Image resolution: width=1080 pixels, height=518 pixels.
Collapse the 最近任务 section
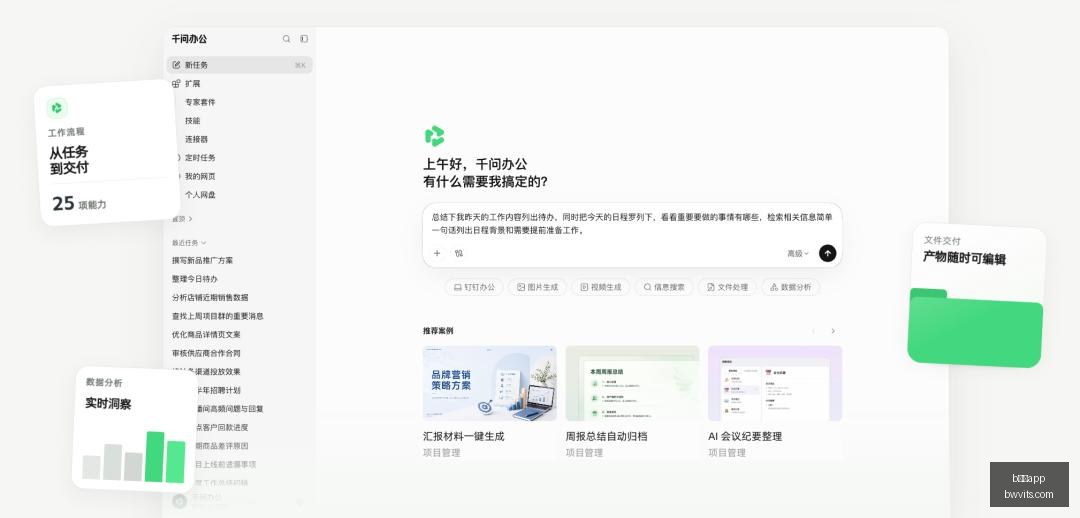click(189, 243)
